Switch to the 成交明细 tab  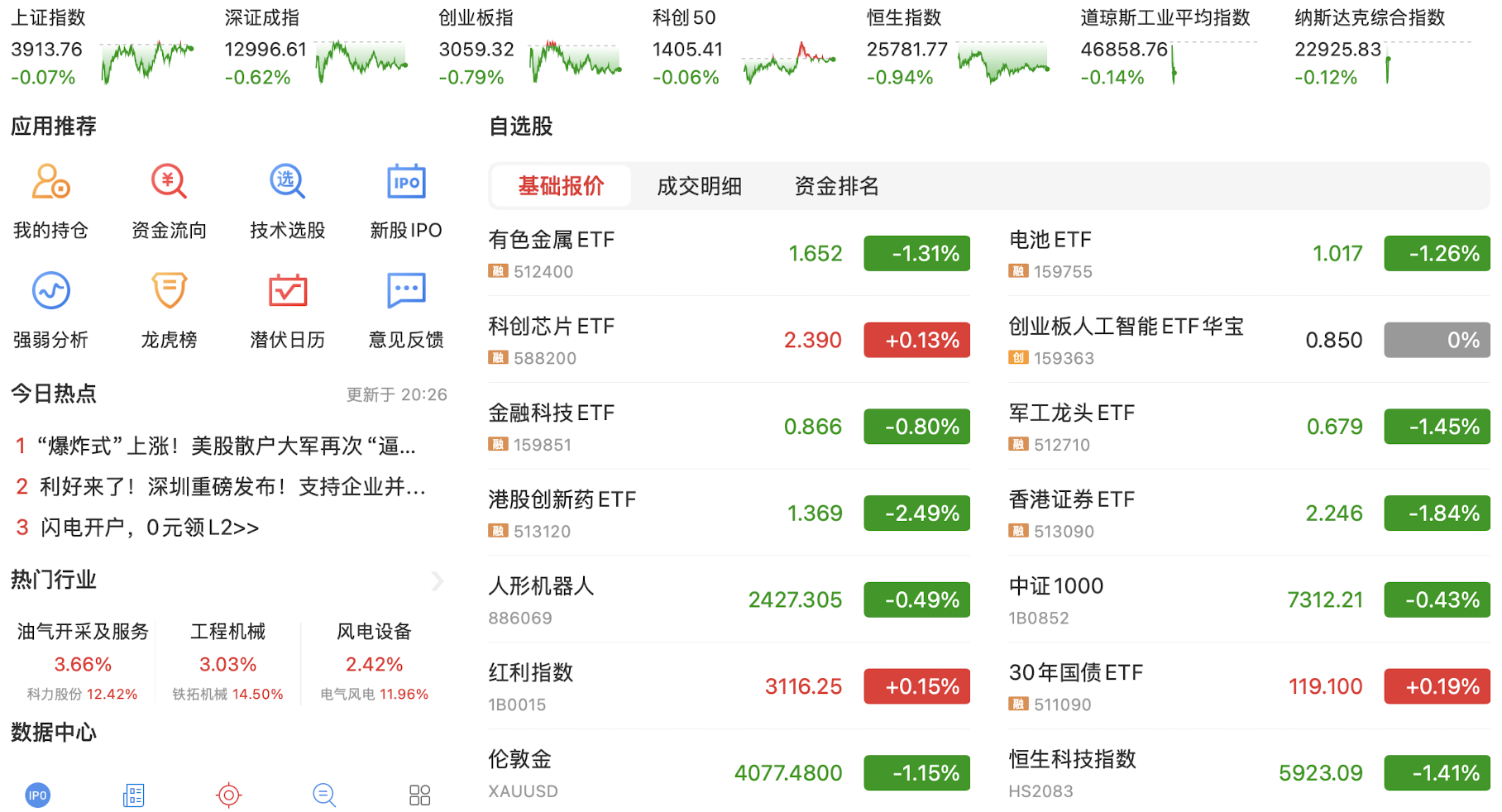tap(699, 186)
